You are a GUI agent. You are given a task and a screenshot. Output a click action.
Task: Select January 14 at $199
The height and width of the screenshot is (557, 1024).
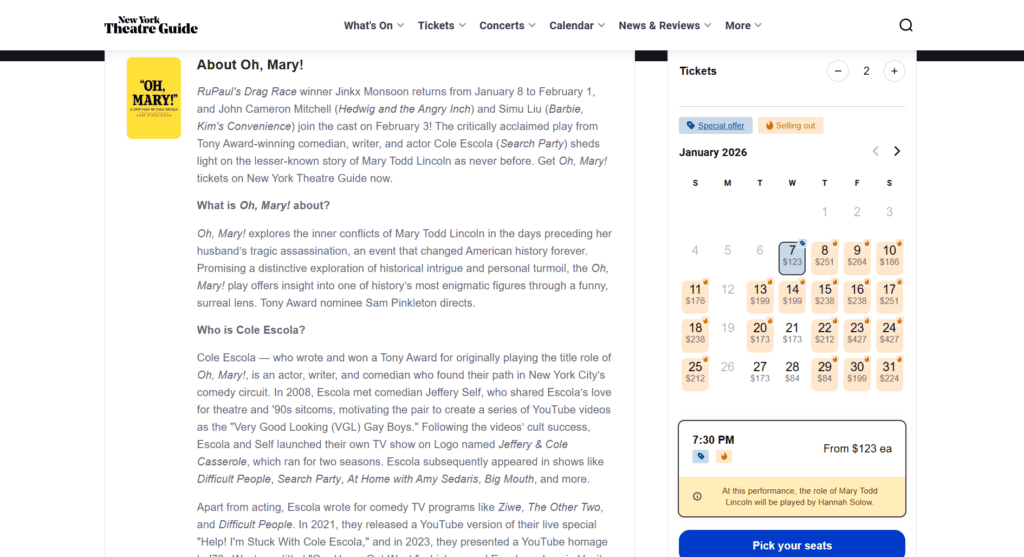tap(792, 295)
